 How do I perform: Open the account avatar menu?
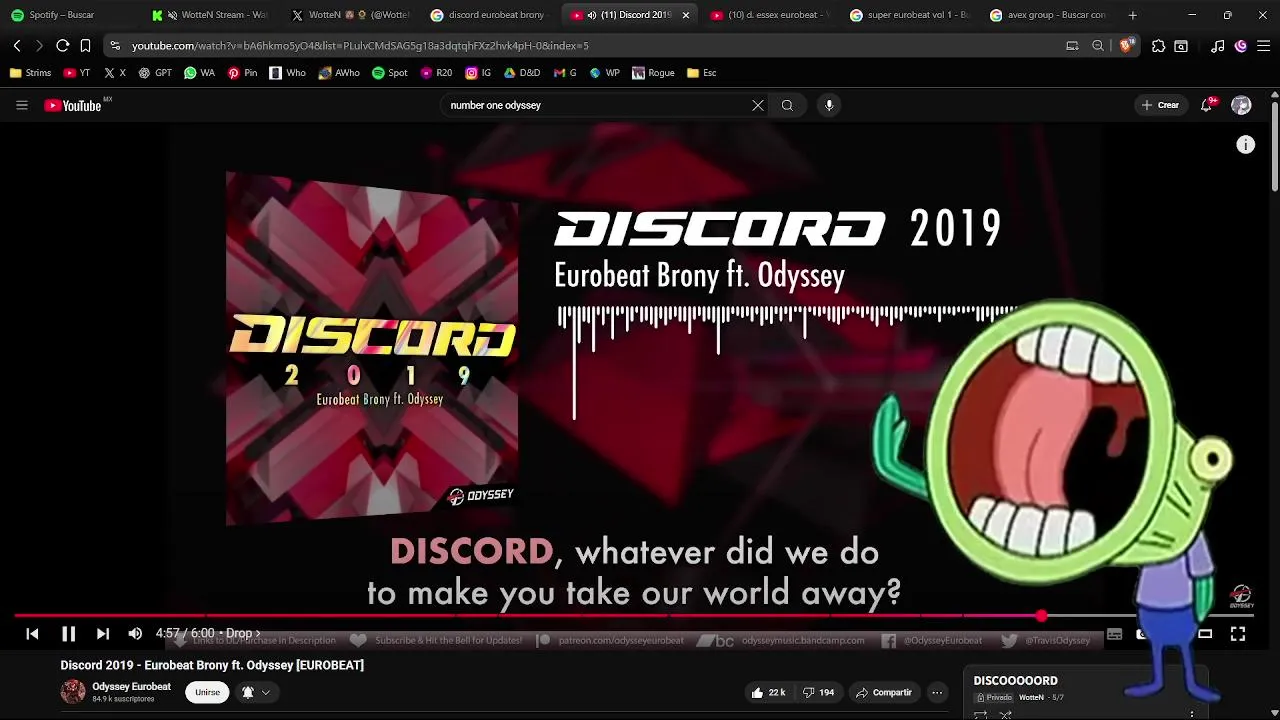click(x=1241, y=105)
